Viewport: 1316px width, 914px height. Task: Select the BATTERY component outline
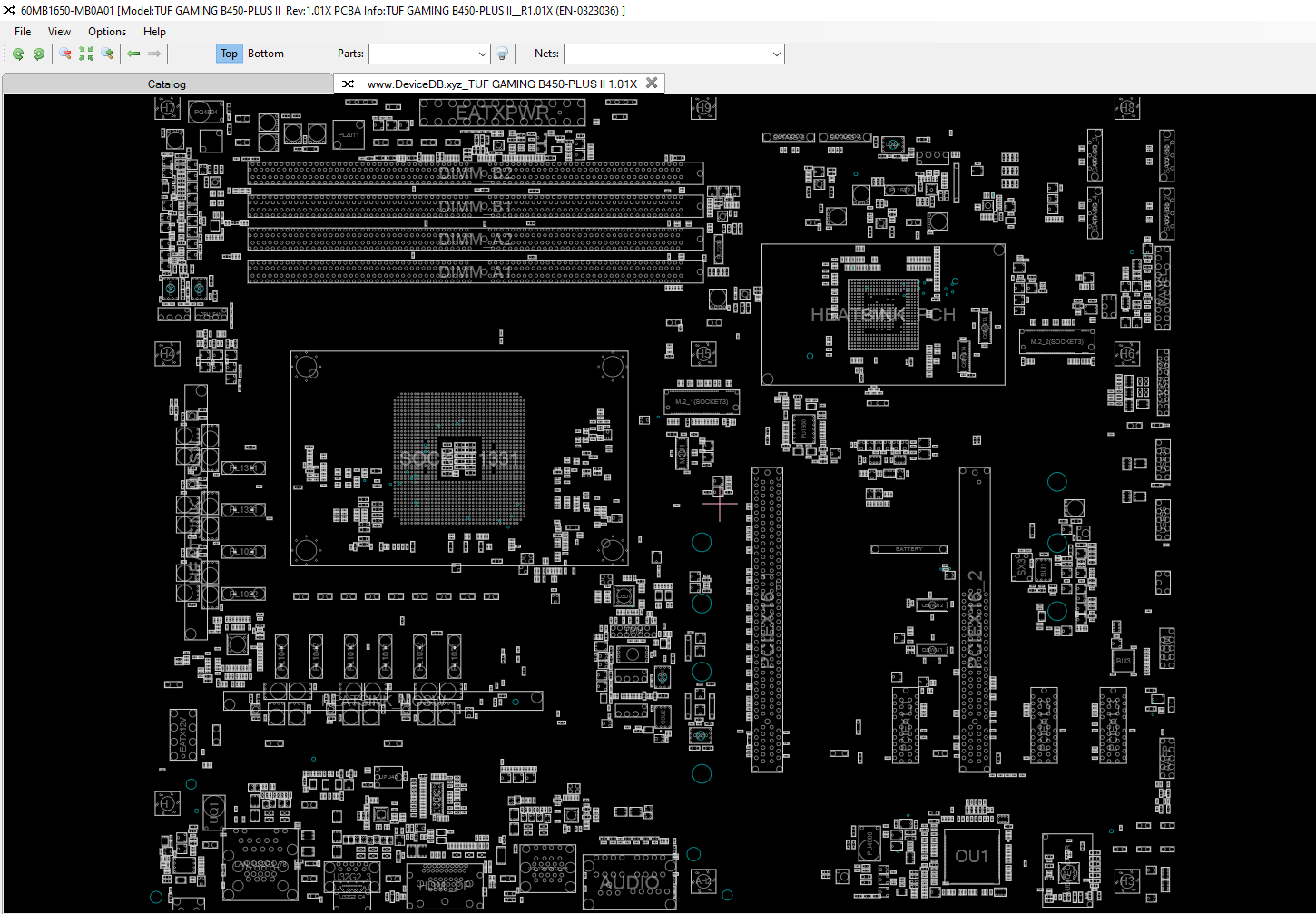point(908,549)
